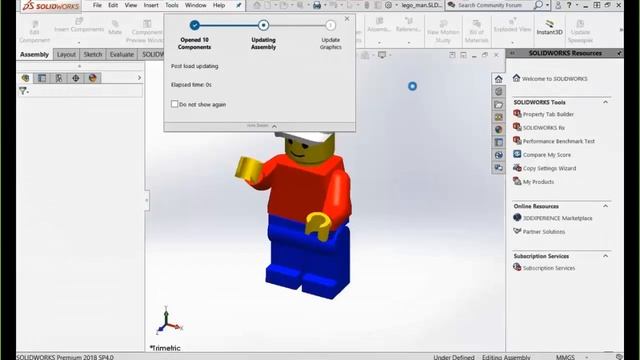
Task: Click Hide Details chevron in progress dialog
Action: point(274,126)
